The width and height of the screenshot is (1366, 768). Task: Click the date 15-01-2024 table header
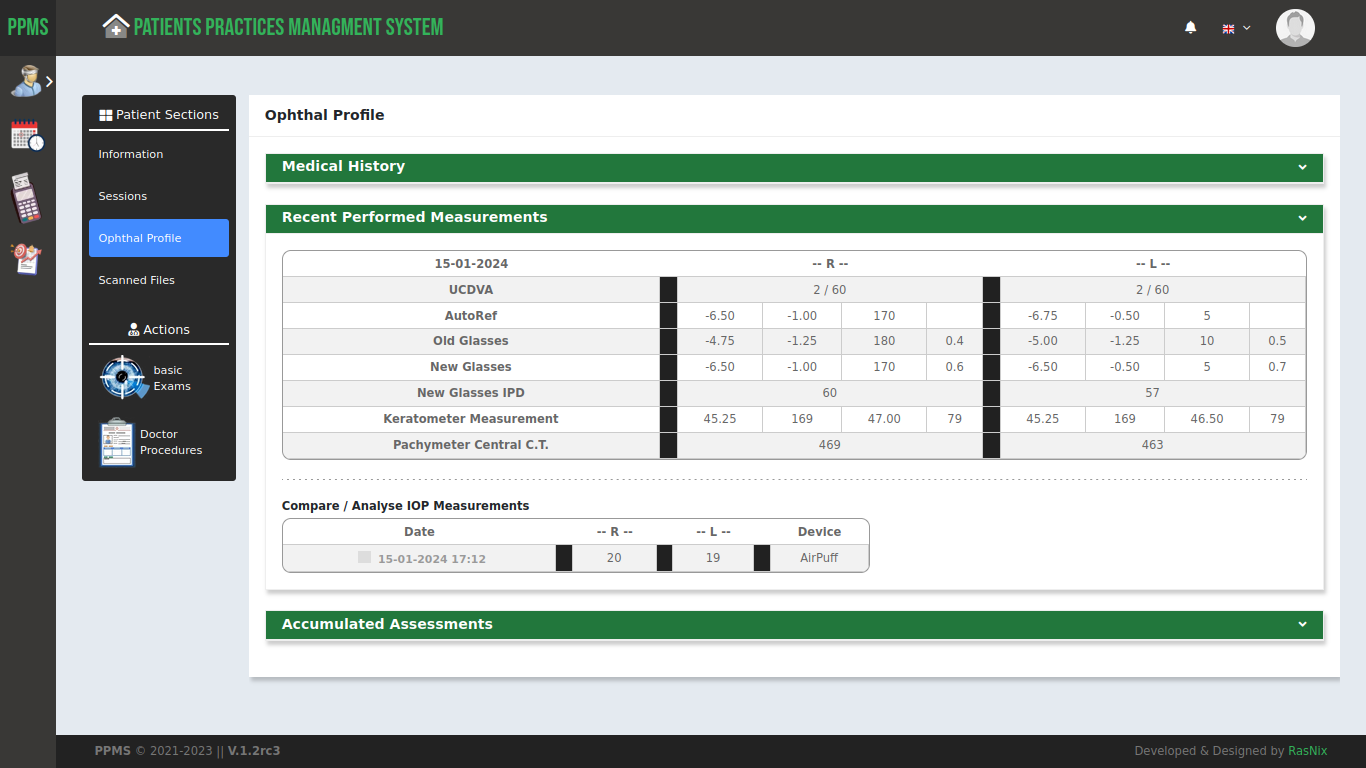click(x=471, y=264)
